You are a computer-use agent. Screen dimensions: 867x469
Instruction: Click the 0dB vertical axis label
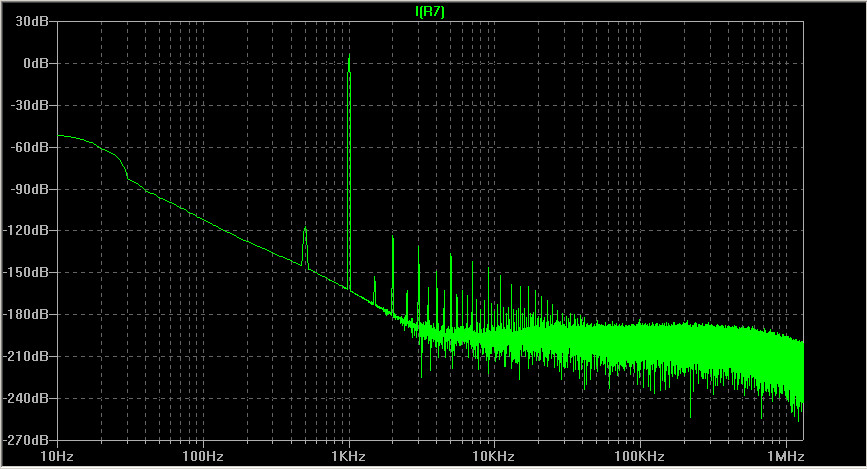coord(36,64)
